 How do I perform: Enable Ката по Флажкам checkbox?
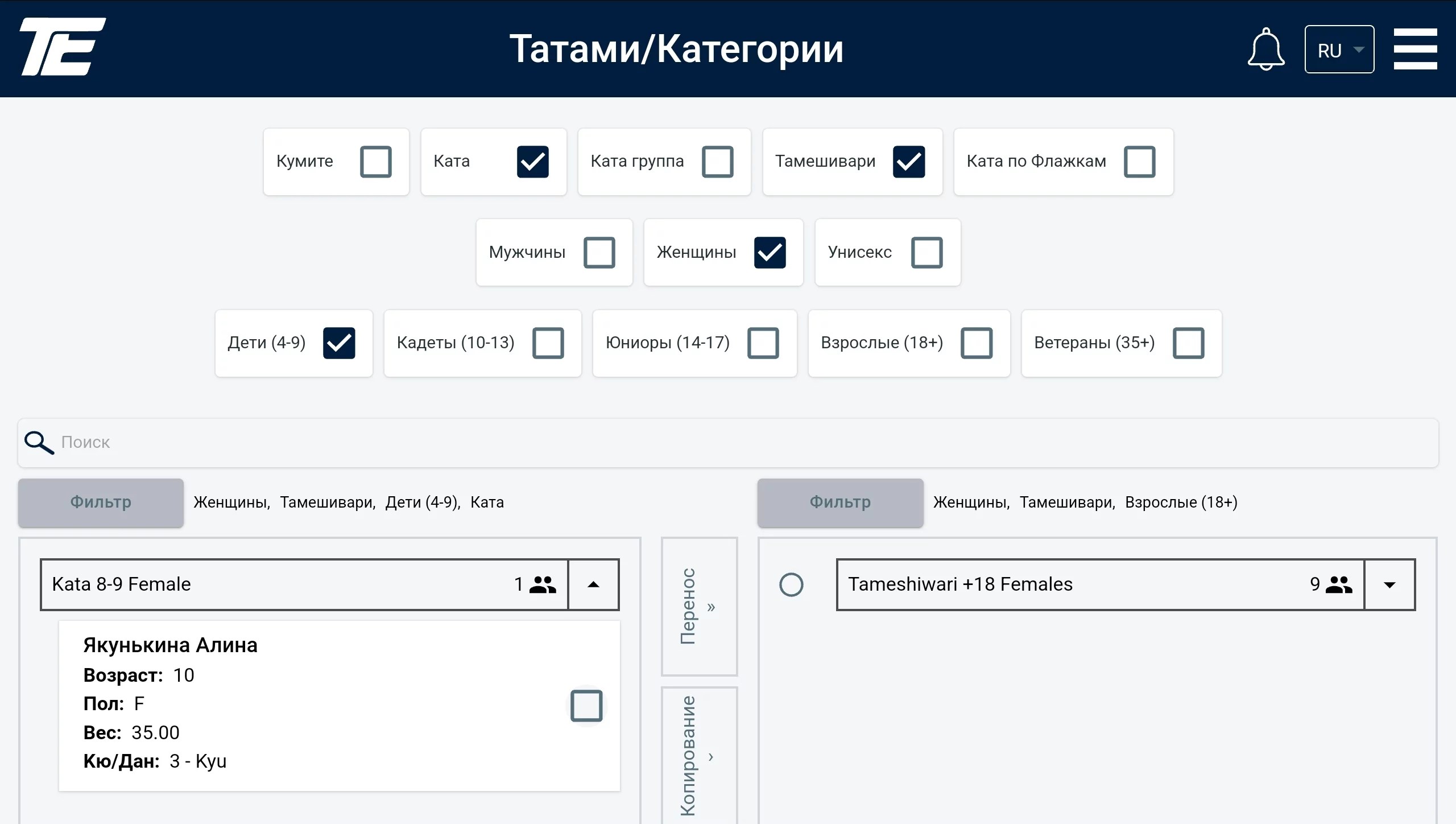click(1139, 162)
